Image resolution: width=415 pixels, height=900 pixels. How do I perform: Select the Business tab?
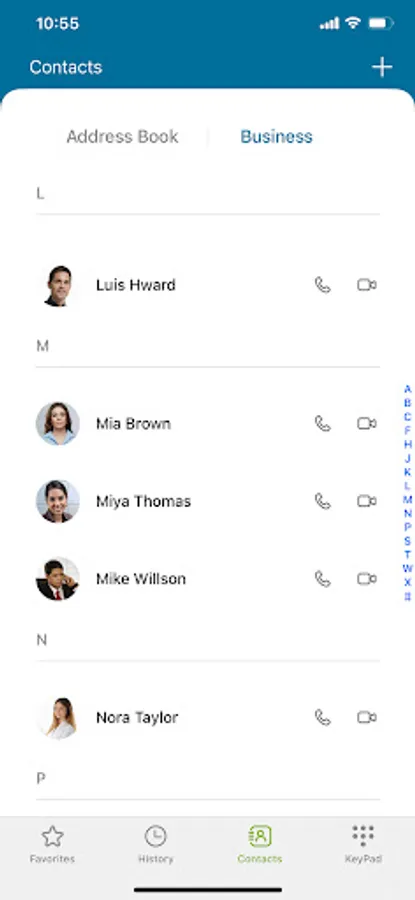[x=276, y=137]
